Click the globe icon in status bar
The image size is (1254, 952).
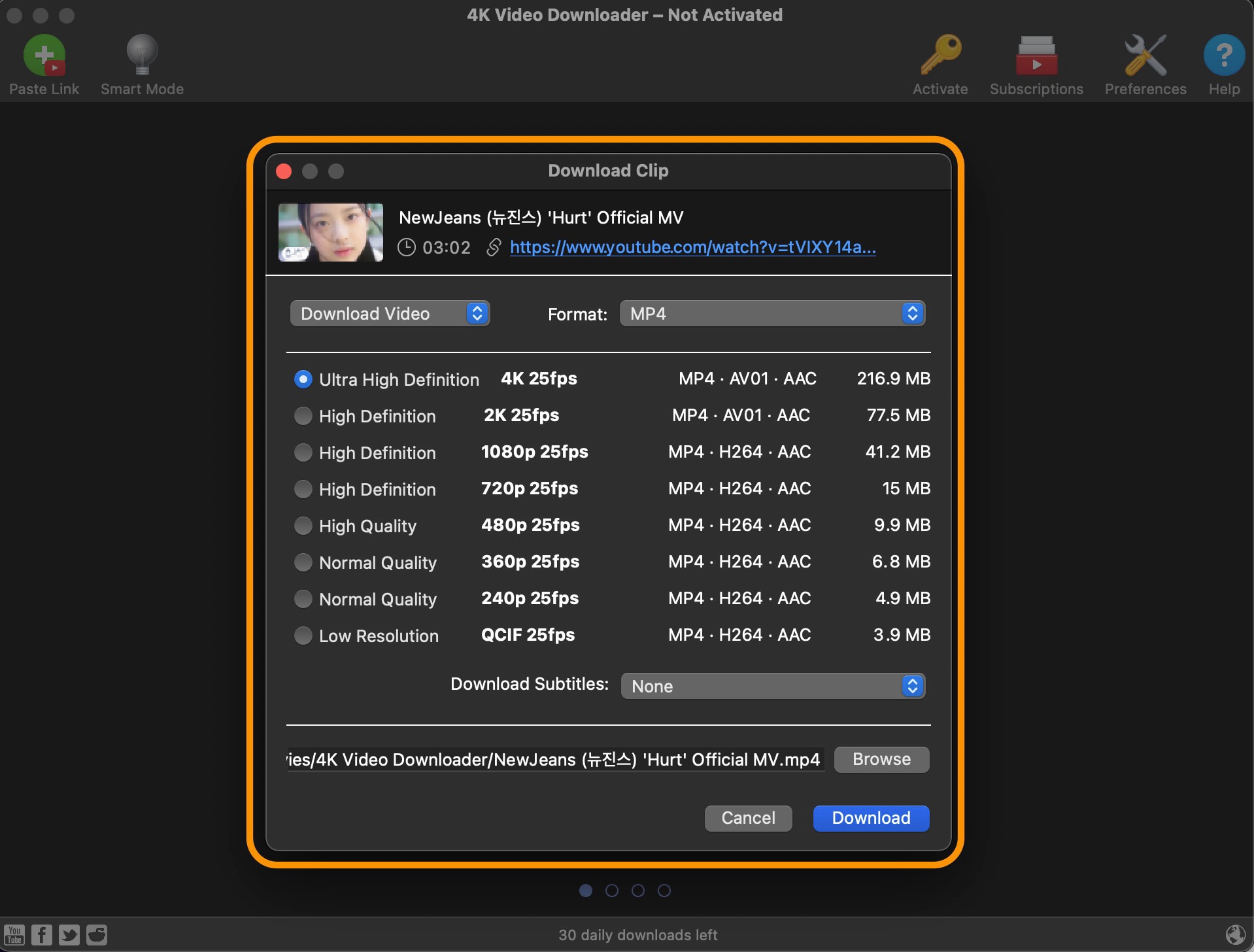pos(1235,935)
